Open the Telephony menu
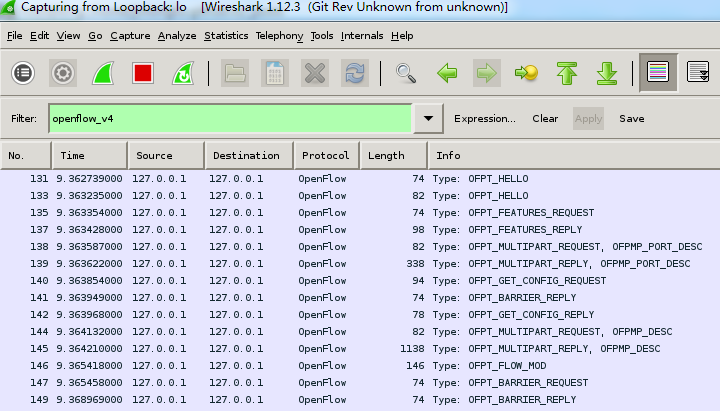 pos(279,36)
